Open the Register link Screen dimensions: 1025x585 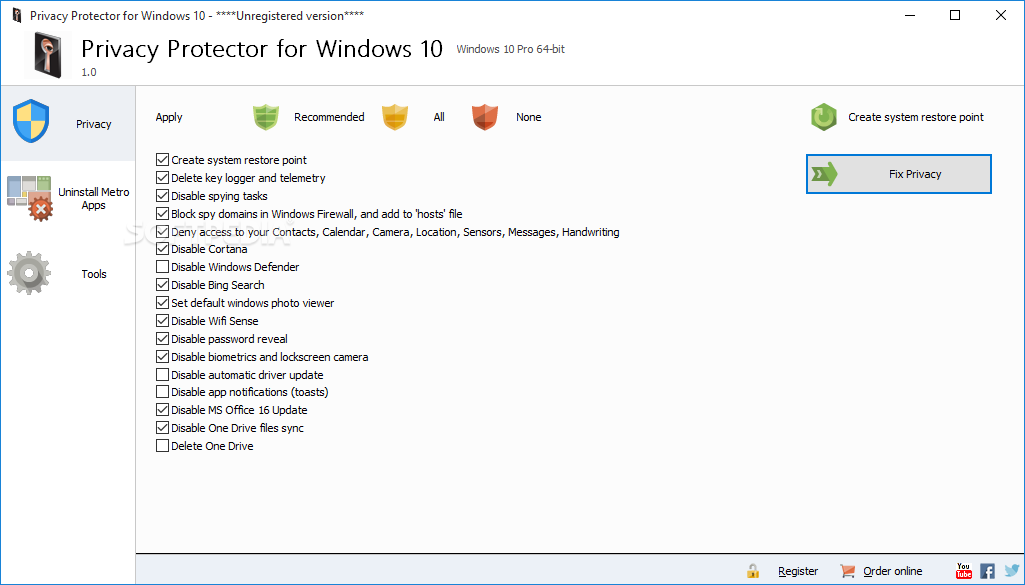point(798,571)
